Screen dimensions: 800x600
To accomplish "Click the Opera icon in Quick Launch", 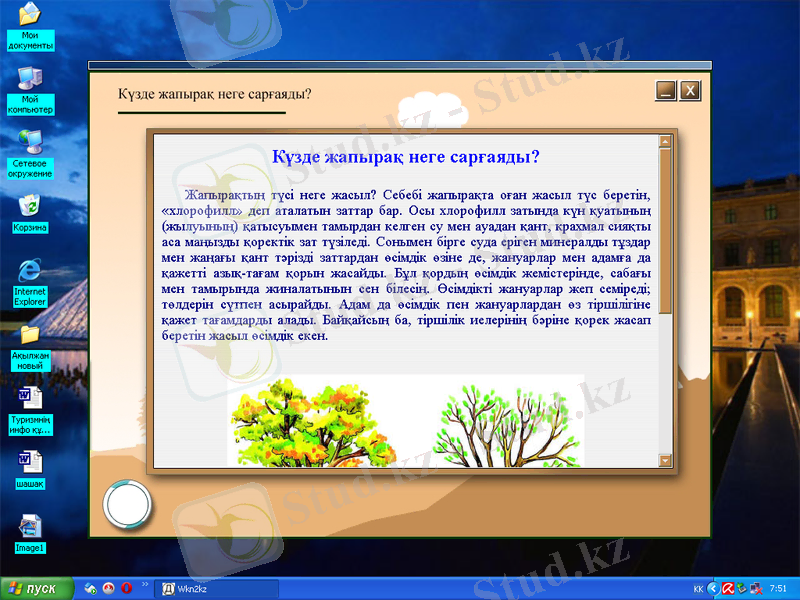I will 126,588.
